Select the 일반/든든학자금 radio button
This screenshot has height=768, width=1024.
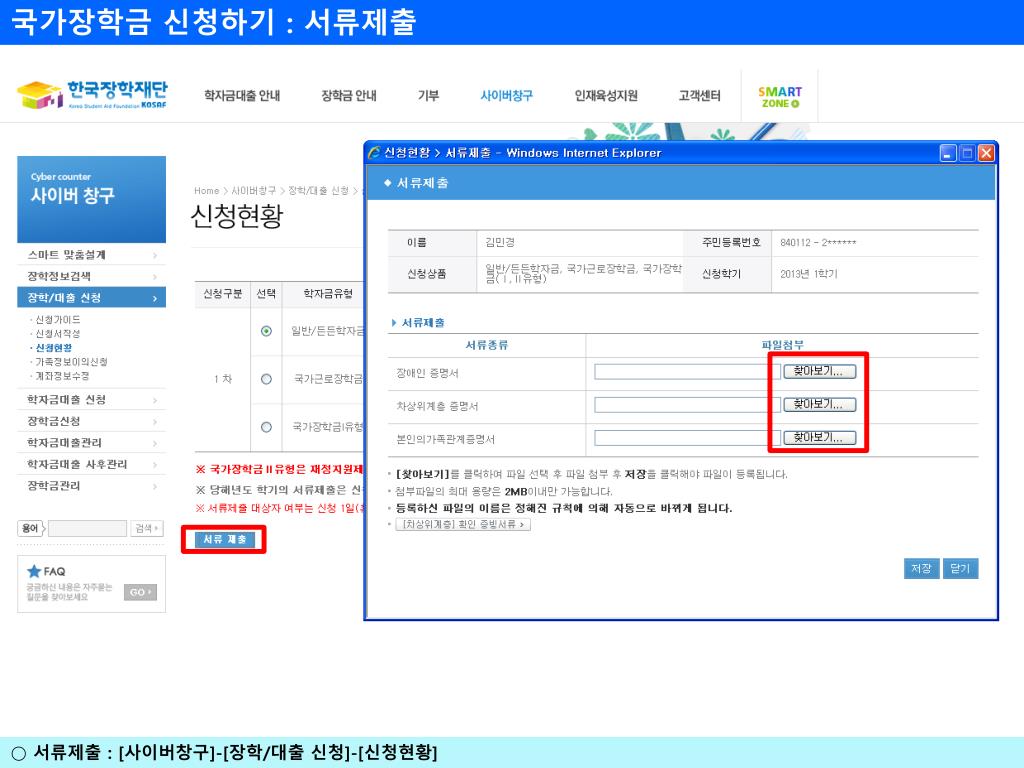pos(266,331)
